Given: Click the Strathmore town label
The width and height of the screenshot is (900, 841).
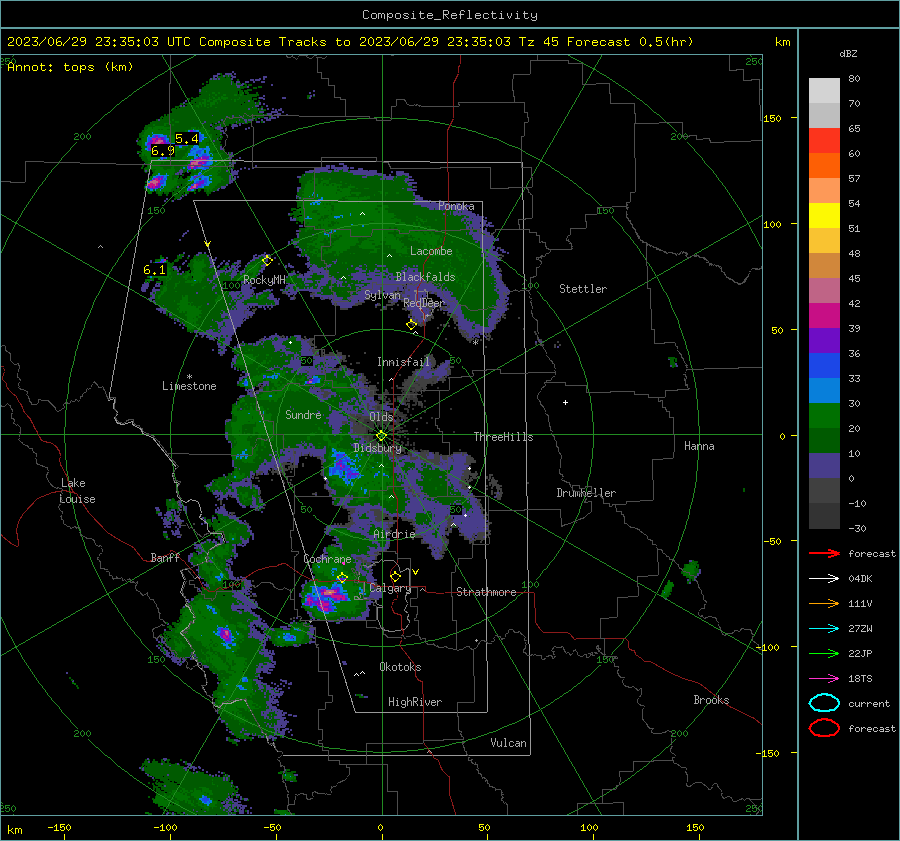Looking at the screenshot, I should [x=486, y=592].
